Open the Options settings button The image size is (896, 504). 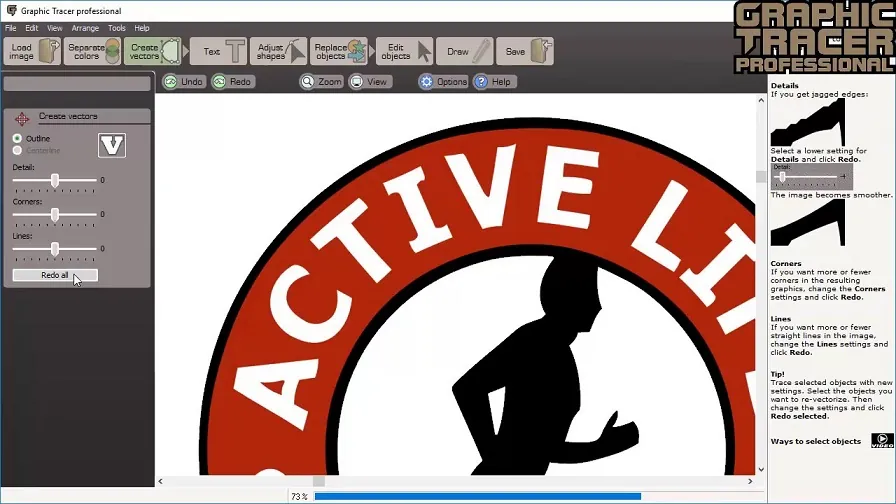[443, 82]
